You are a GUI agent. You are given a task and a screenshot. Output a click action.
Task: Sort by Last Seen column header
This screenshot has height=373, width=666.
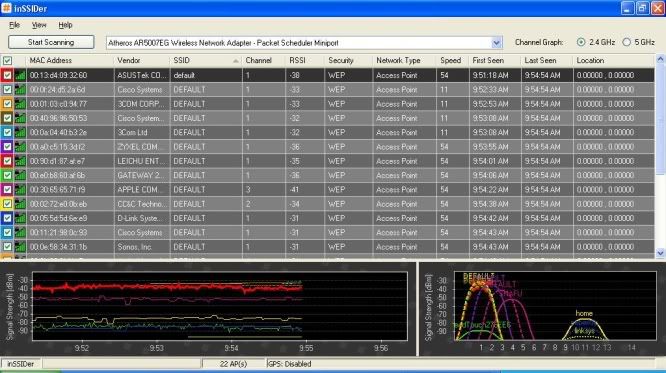(x=547, y=61)
